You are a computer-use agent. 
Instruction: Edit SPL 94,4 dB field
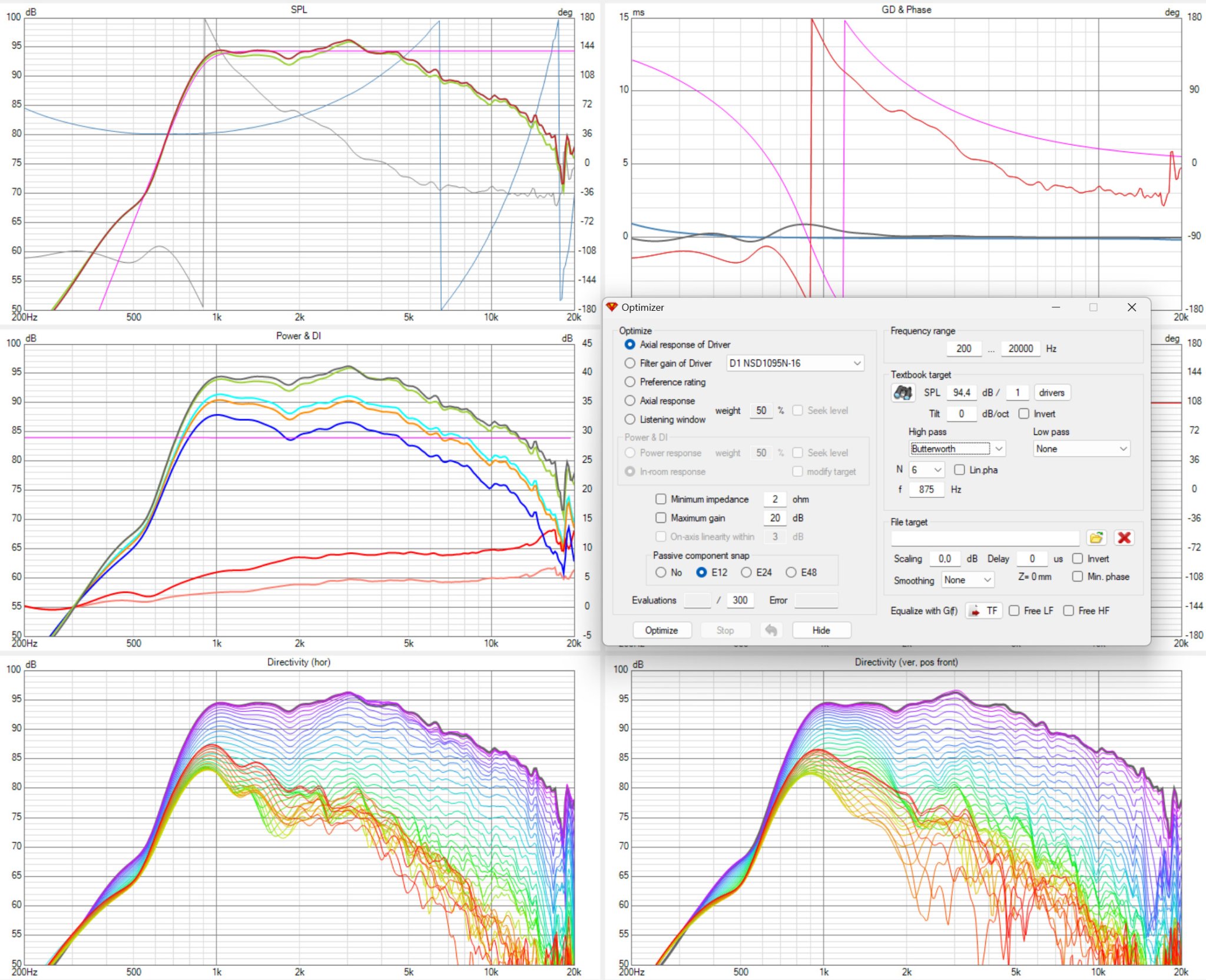[962, 393]
